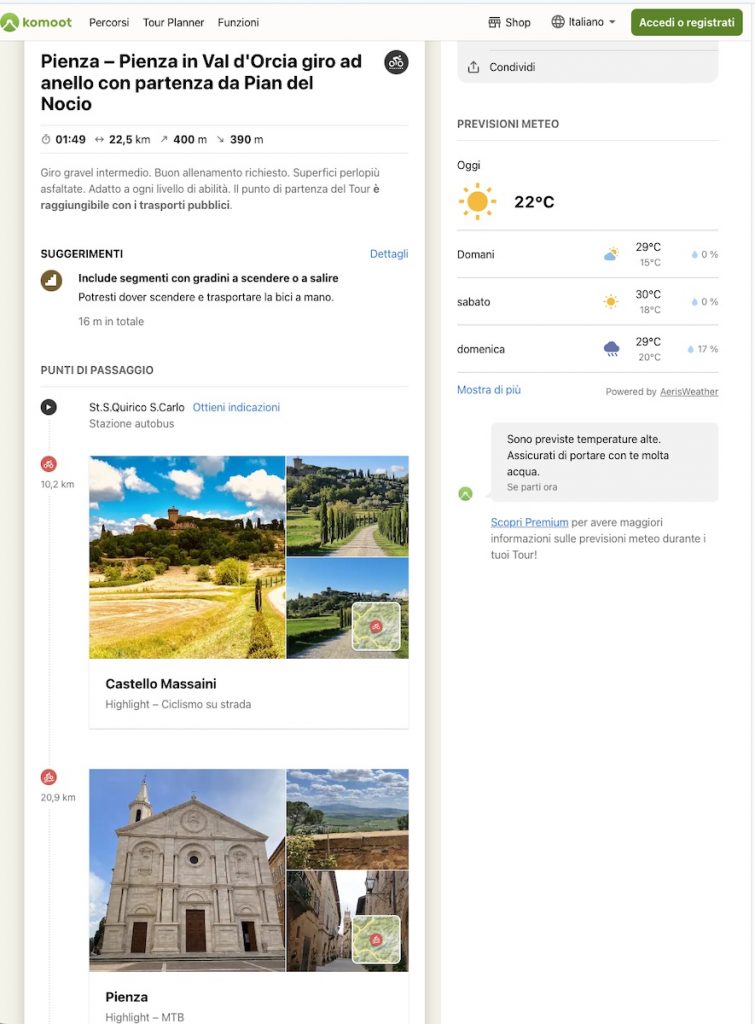Click the 20,9 km waypoint marker
The height and width of the screenshot is (1024, 755).
tap(48, 777)
